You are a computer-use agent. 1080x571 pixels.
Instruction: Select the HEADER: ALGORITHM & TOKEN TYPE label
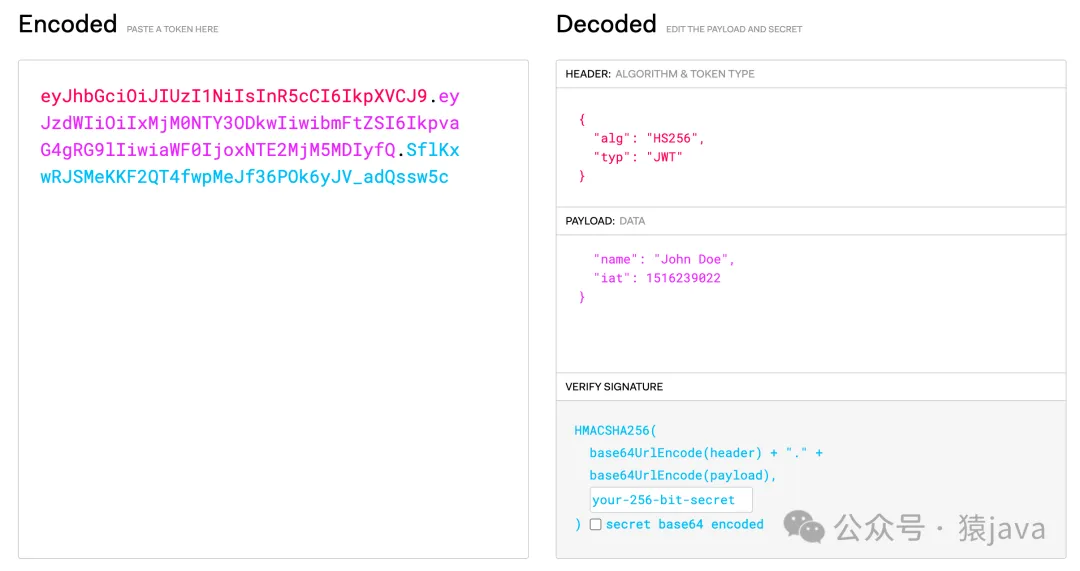coord(660,74)
